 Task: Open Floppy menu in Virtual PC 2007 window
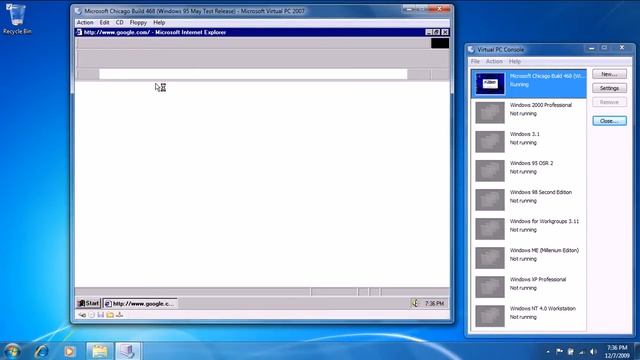tap(138, 22)
